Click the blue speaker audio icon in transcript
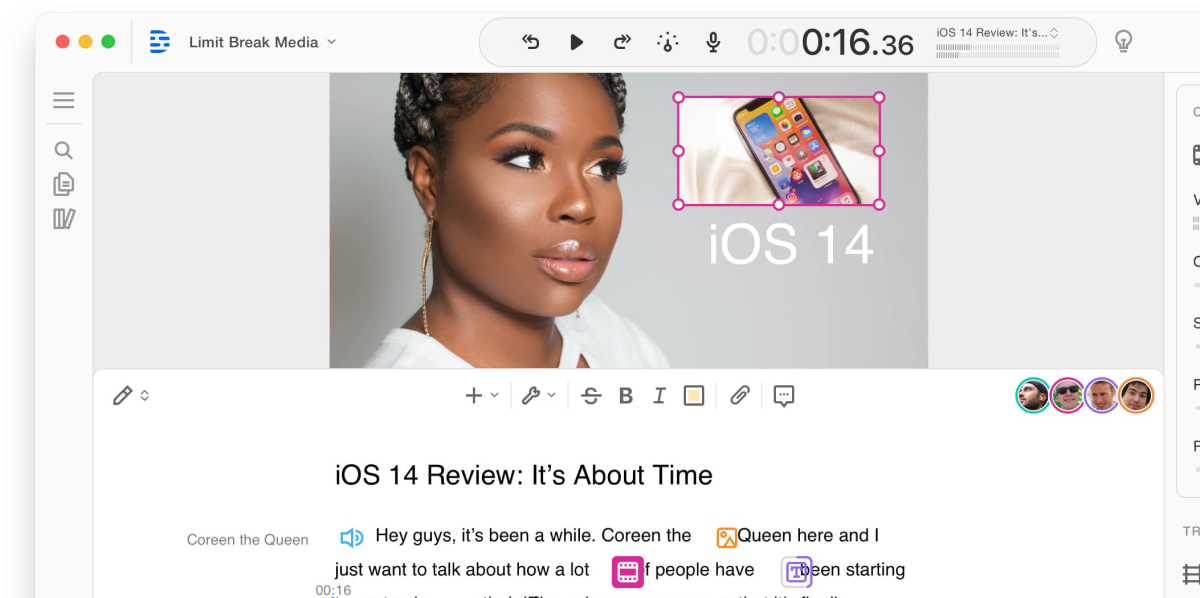 [351, 538]
